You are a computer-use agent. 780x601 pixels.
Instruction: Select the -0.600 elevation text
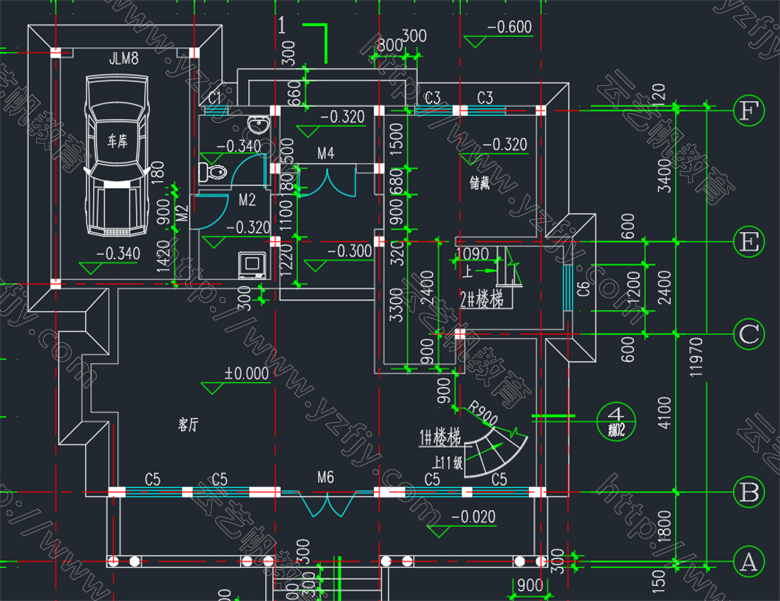pos(509,27)
